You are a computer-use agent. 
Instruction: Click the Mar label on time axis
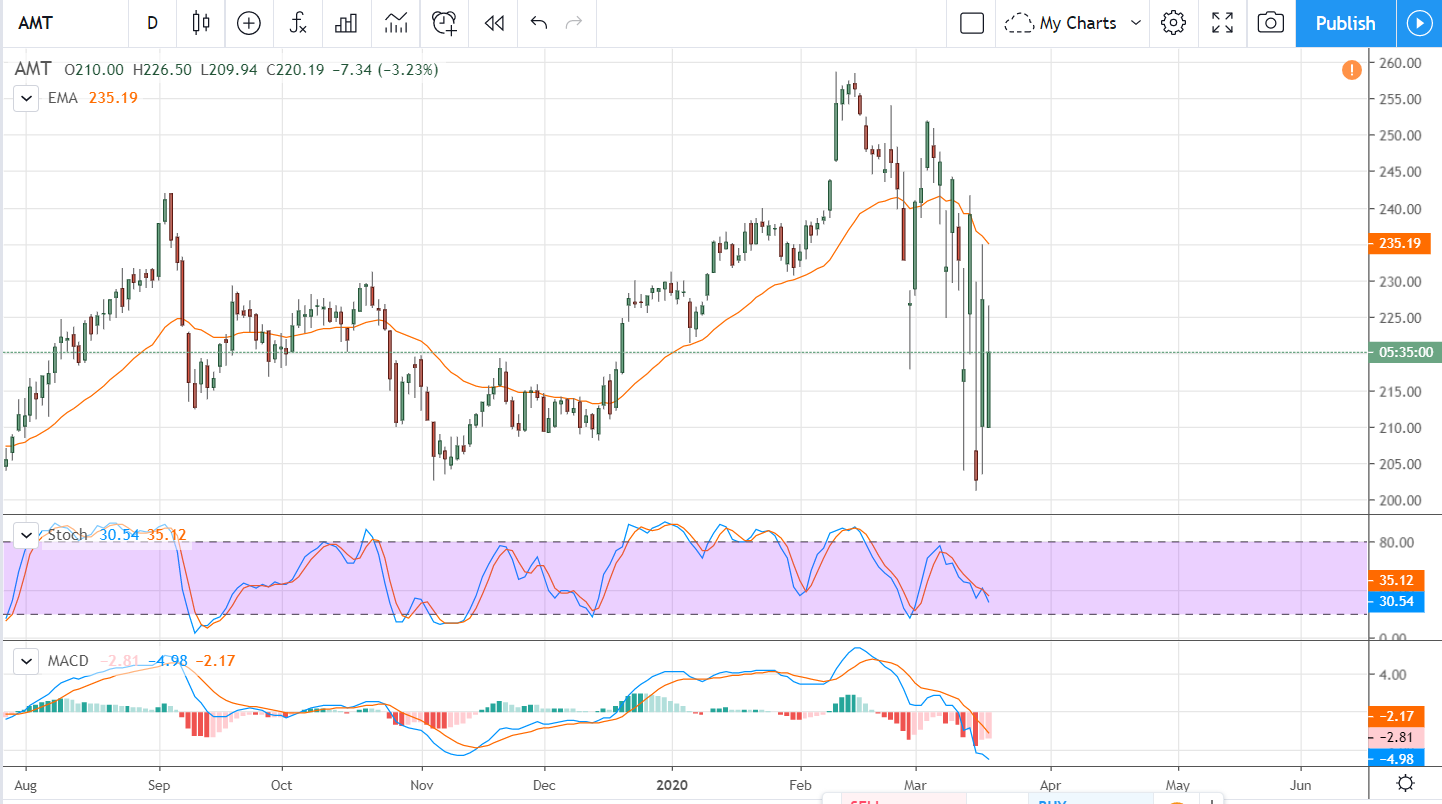point(916,783)
